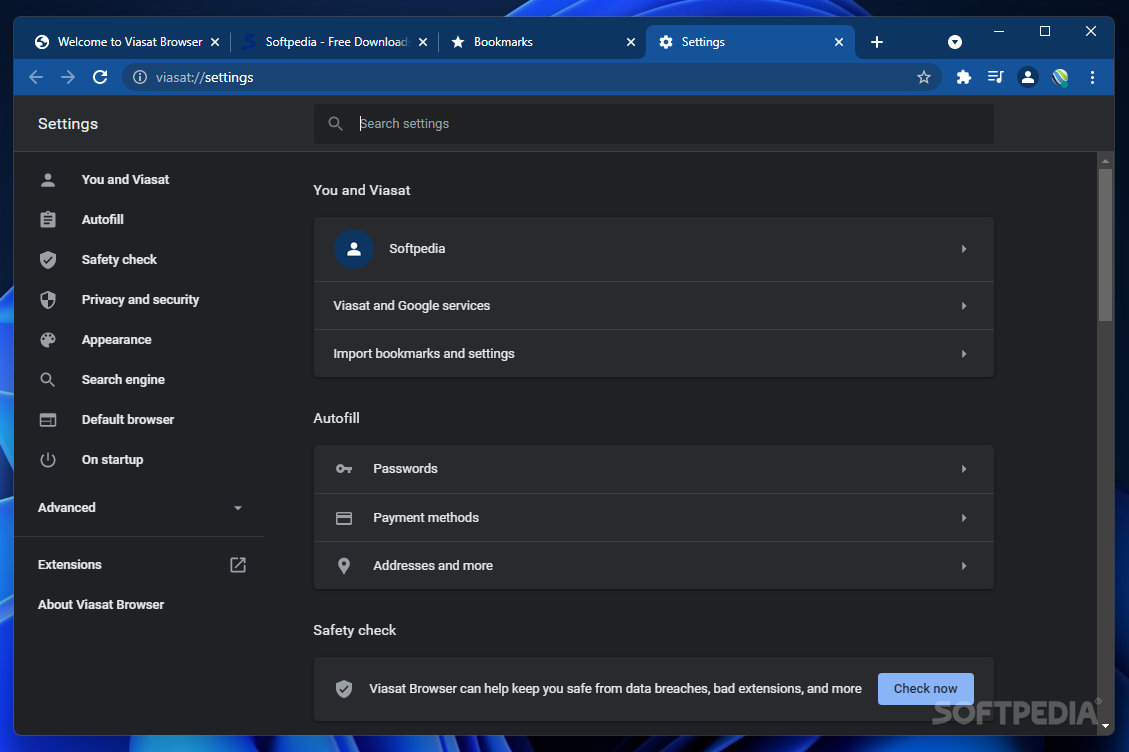The width and height of the screenshot is (1129, 752).
Task: Open the three-dot browser menu
Action: [x=1092, y=77]
